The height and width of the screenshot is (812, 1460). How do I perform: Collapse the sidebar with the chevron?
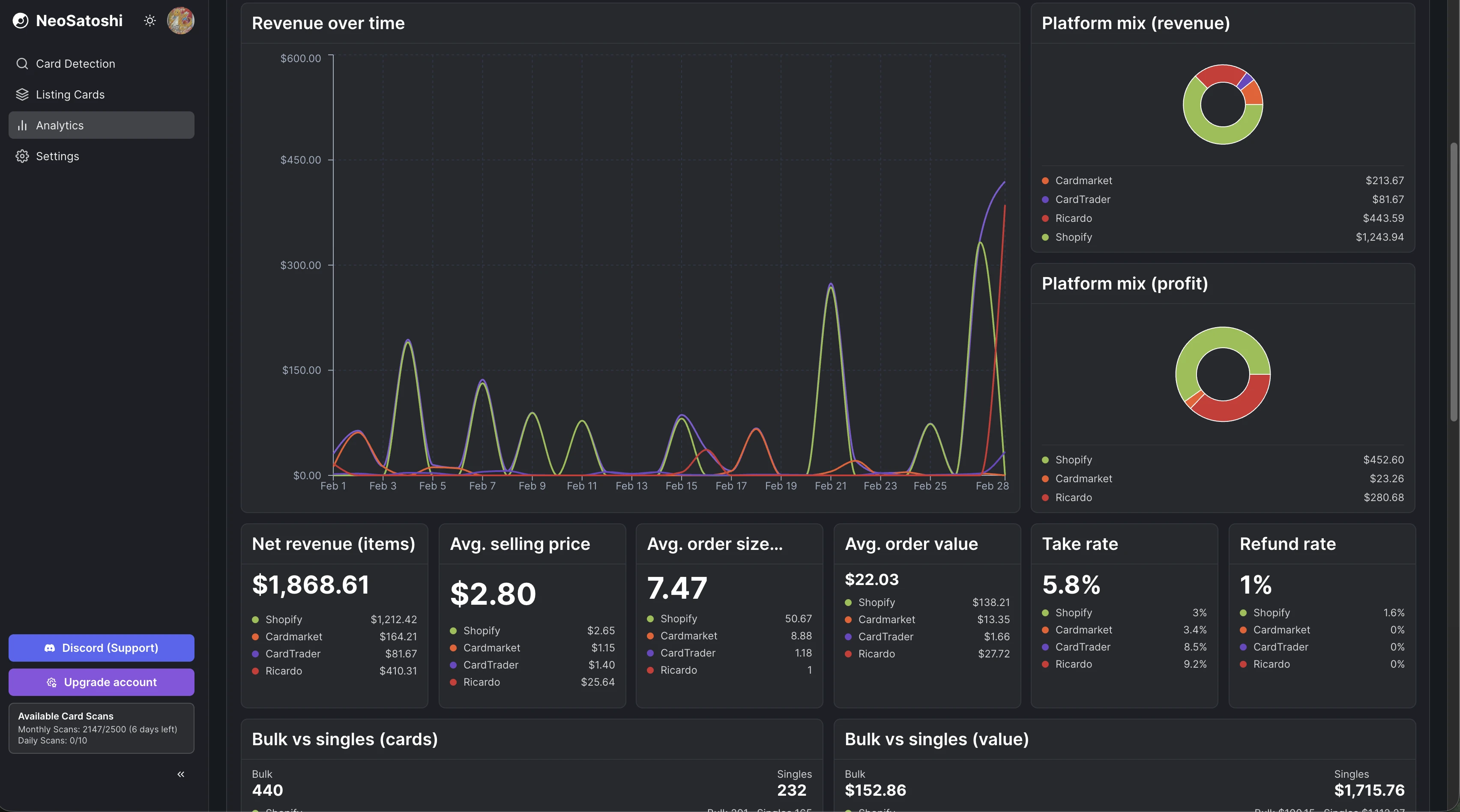181,774
